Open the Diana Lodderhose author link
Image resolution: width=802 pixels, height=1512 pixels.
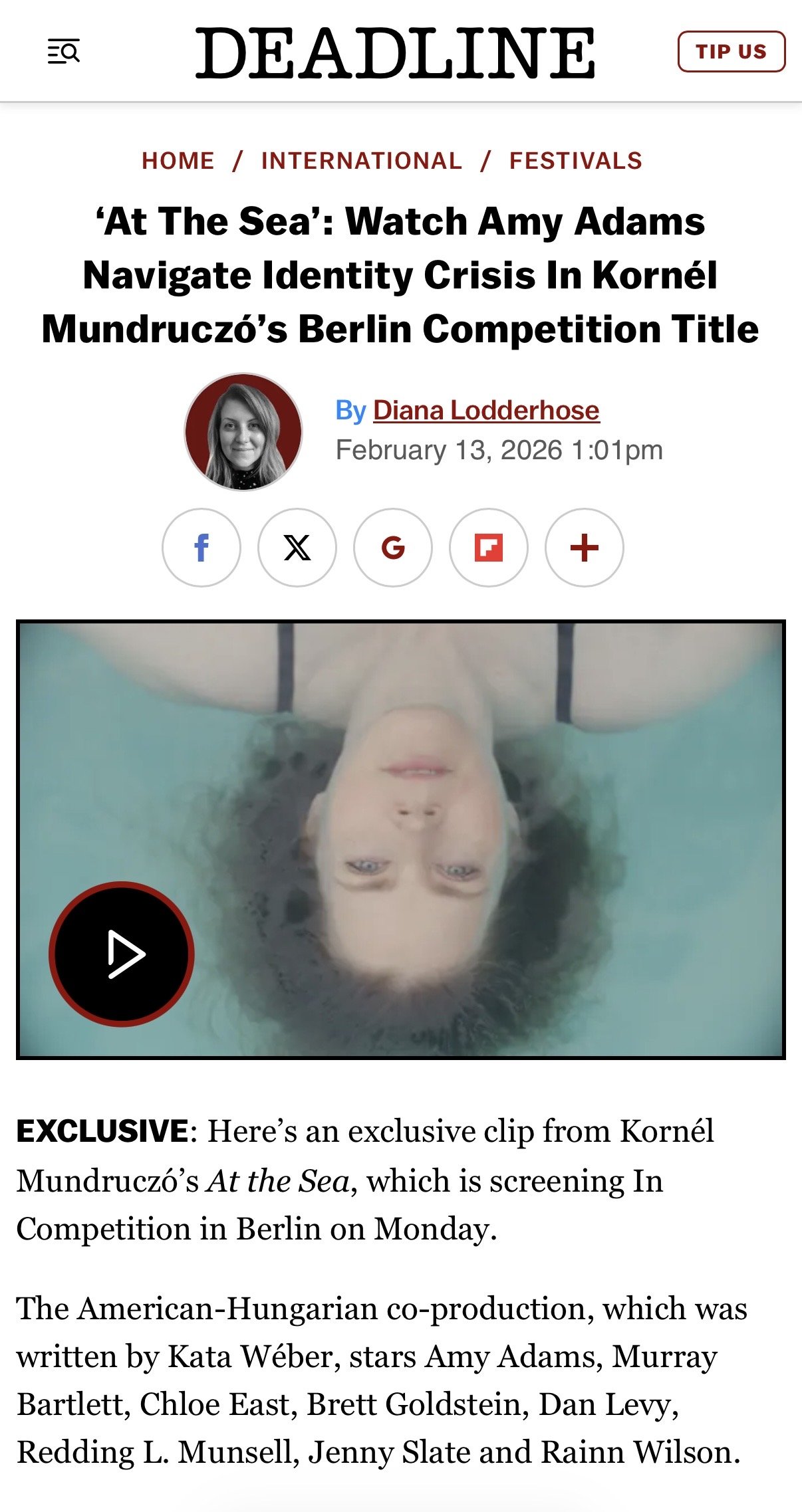coord(486,410)
